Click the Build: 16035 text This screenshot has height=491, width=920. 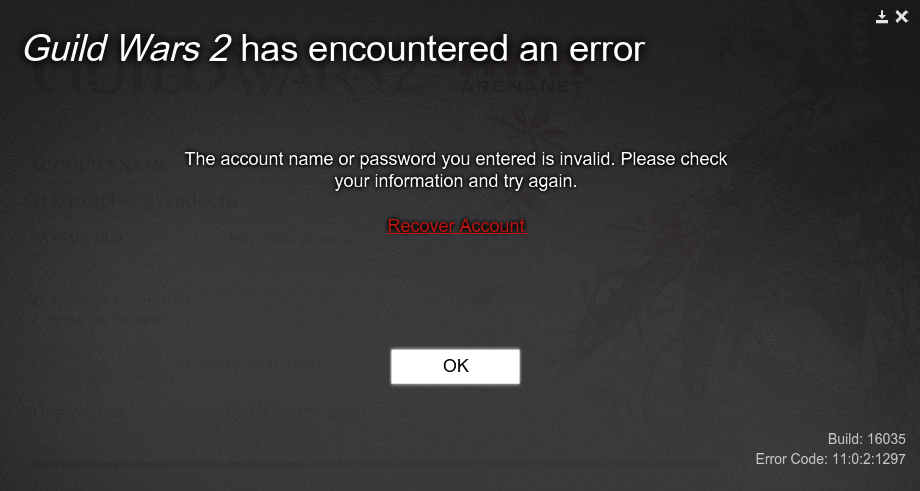click(867, 439)
